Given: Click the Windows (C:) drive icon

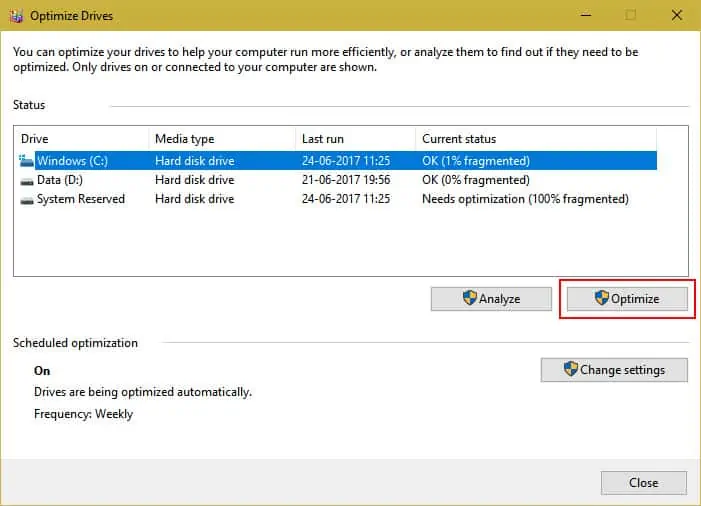Looking at the screenshot, I should pos(26,160).
